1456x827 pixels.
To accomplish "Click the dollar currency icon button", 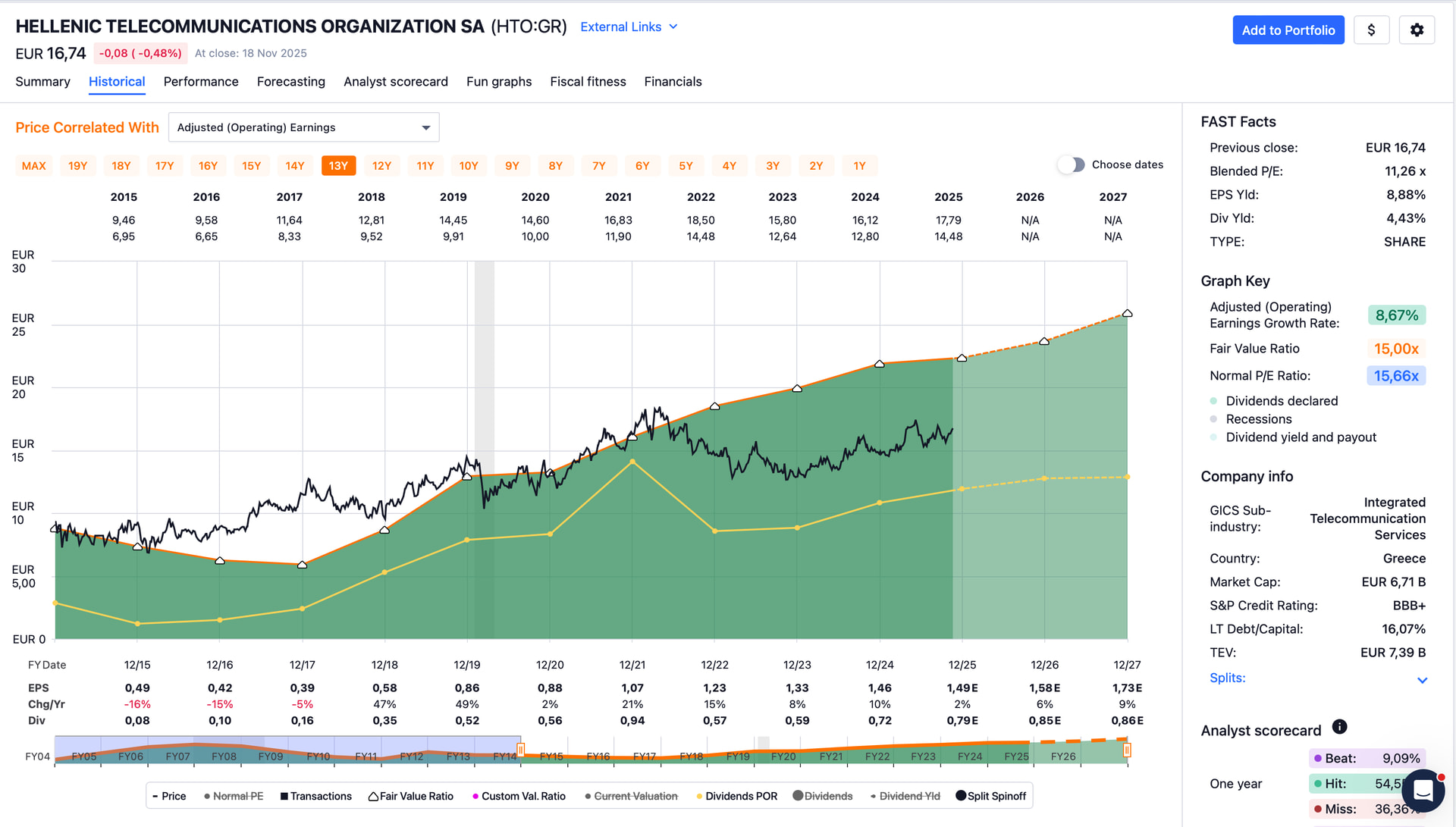I will (1371, 30).
